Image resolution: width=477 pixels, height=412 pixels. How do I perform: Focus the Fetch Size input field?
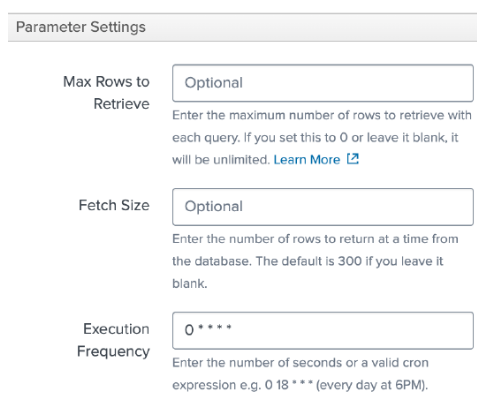[x=323, y=207]
